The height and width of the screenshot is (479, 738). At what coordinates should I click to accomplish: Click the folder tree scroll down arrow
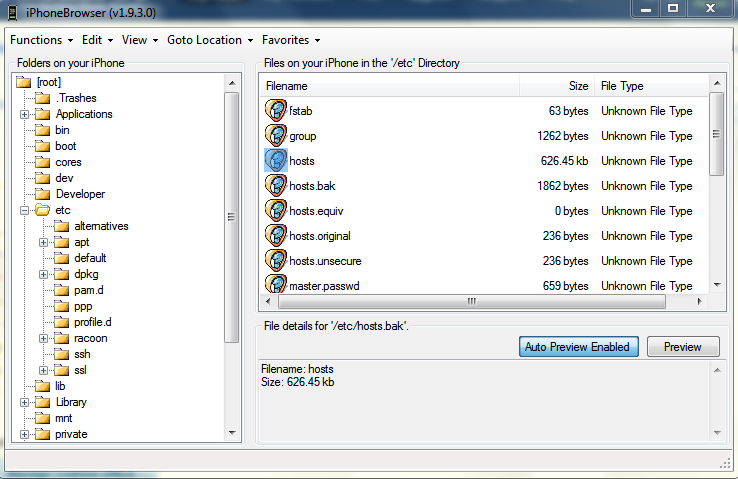(232, 433)
